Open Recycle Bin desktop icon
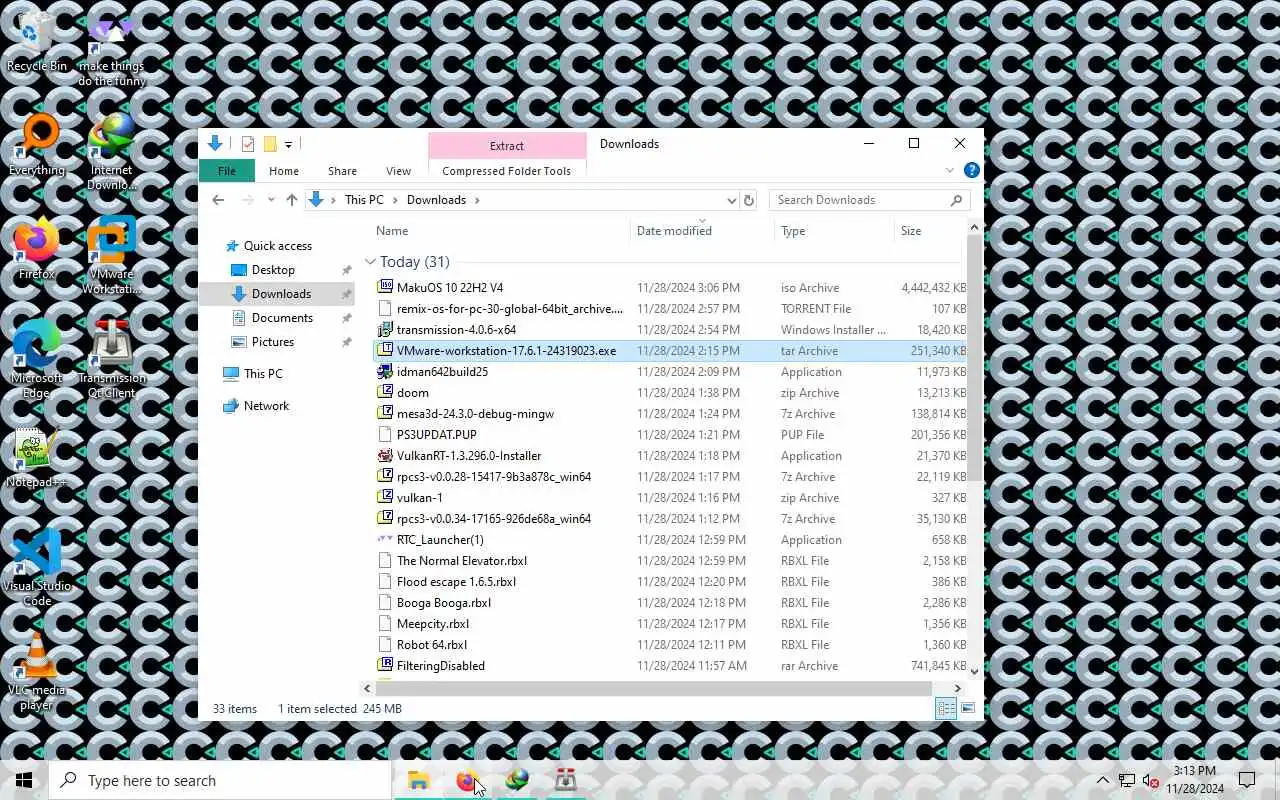Viewport: 1280px width, 800px height. (37, 42)
